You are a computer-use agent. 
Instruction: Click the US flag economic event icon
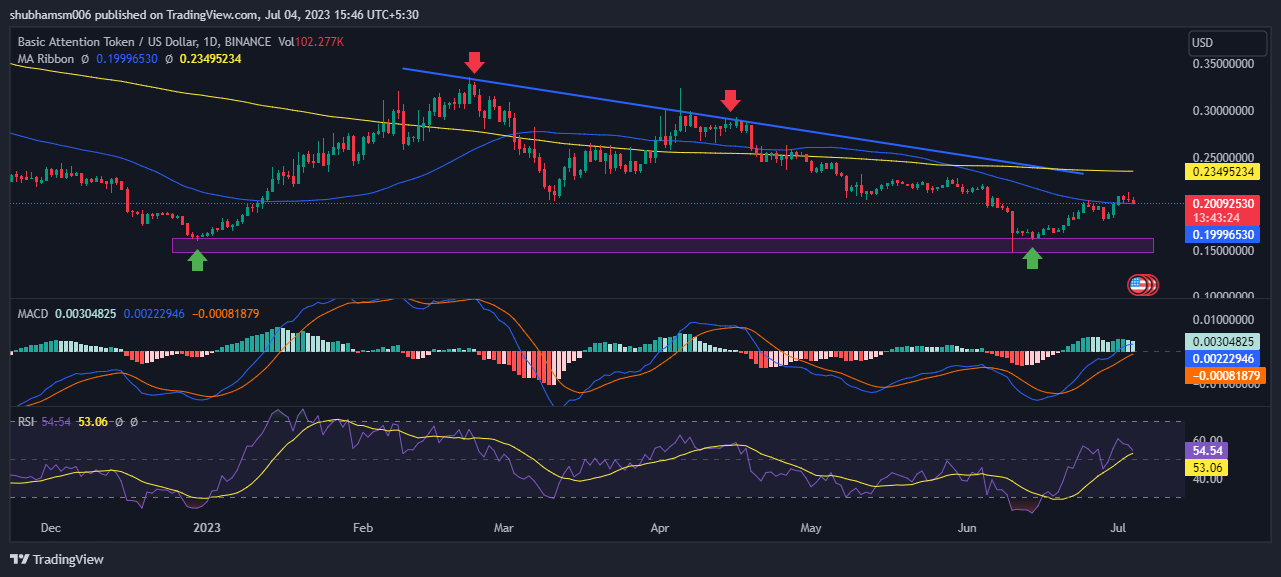pos(1138,285)
